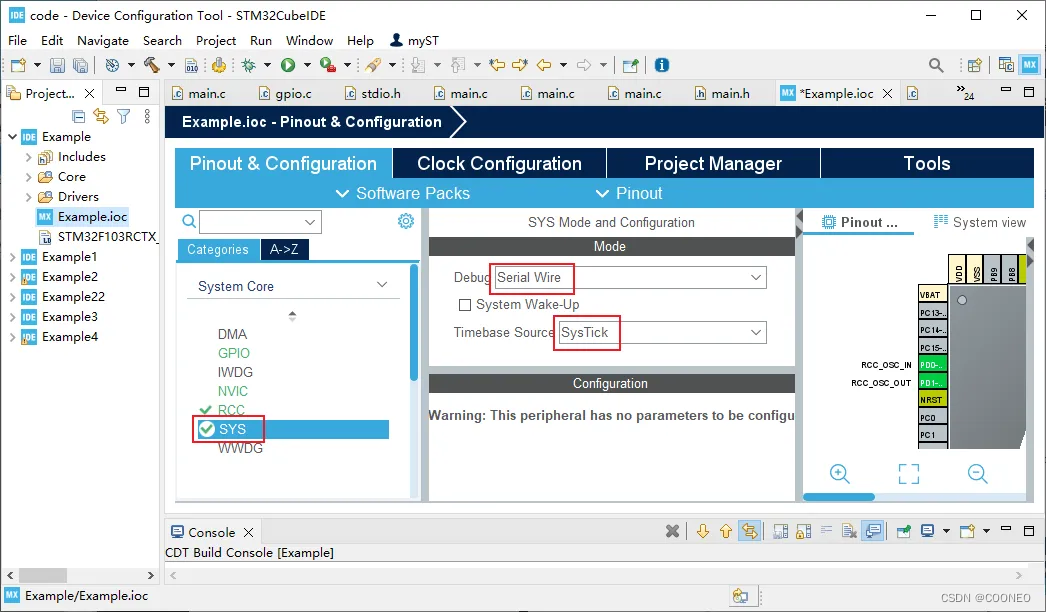Collapse the System Core category

382,285
